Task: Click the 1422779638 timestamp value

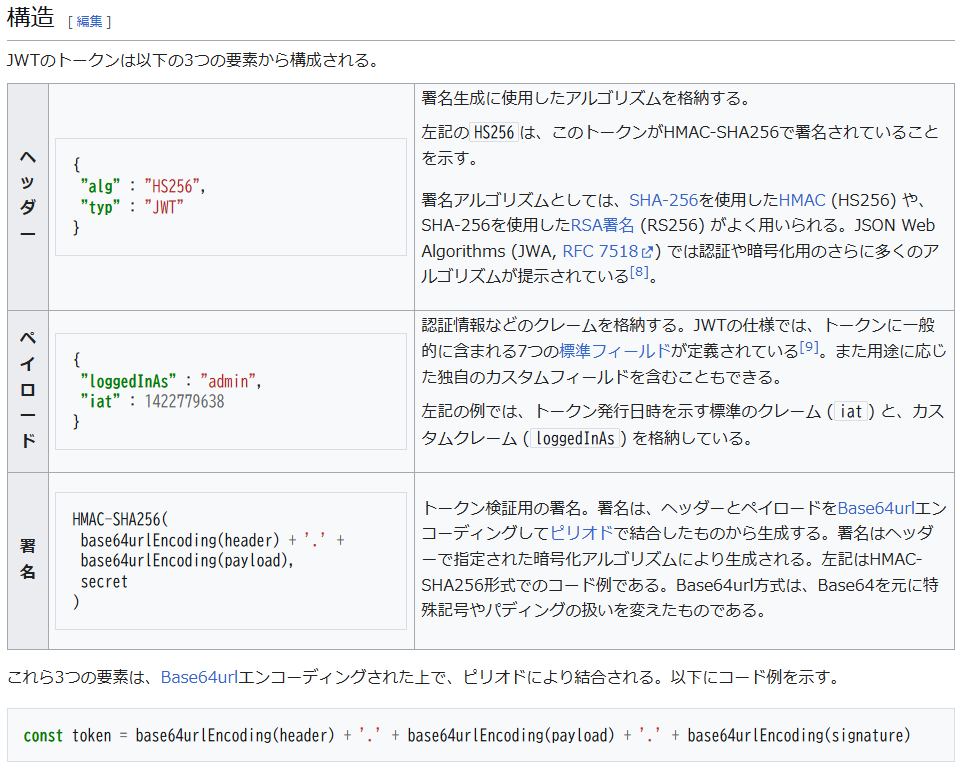Action: coord(184,401)
